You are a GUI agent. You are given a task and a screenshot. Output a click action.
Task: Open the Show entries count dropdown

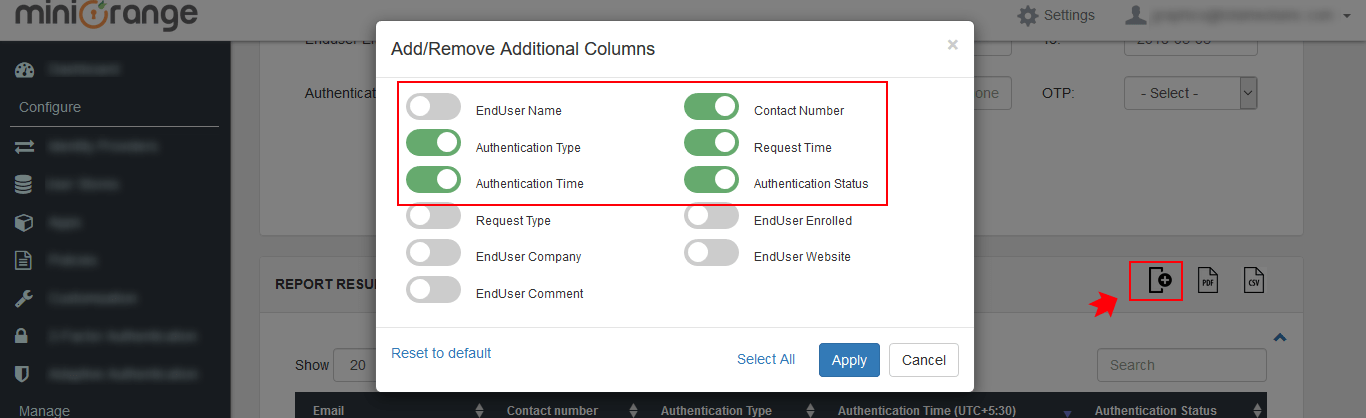355,365
